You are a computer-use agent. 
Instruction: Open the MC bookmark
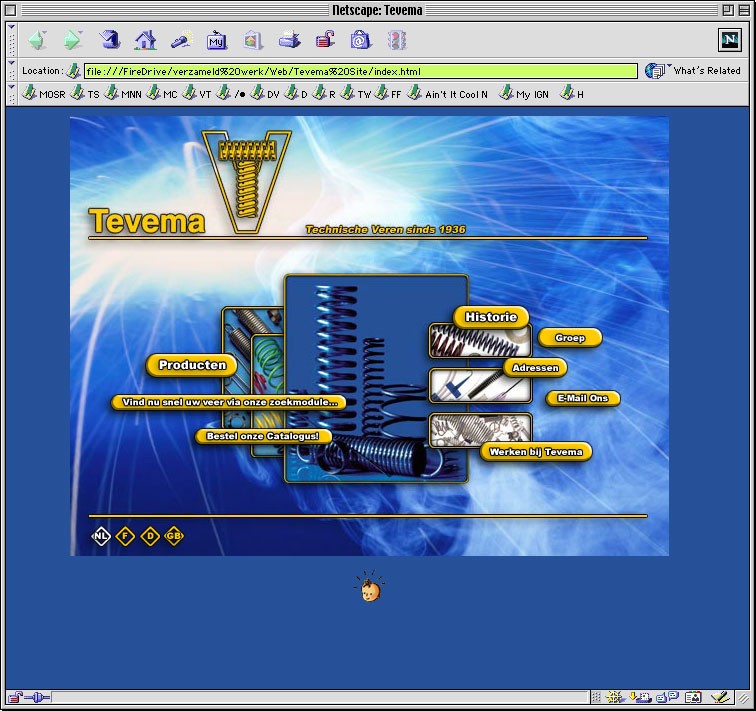162,94
